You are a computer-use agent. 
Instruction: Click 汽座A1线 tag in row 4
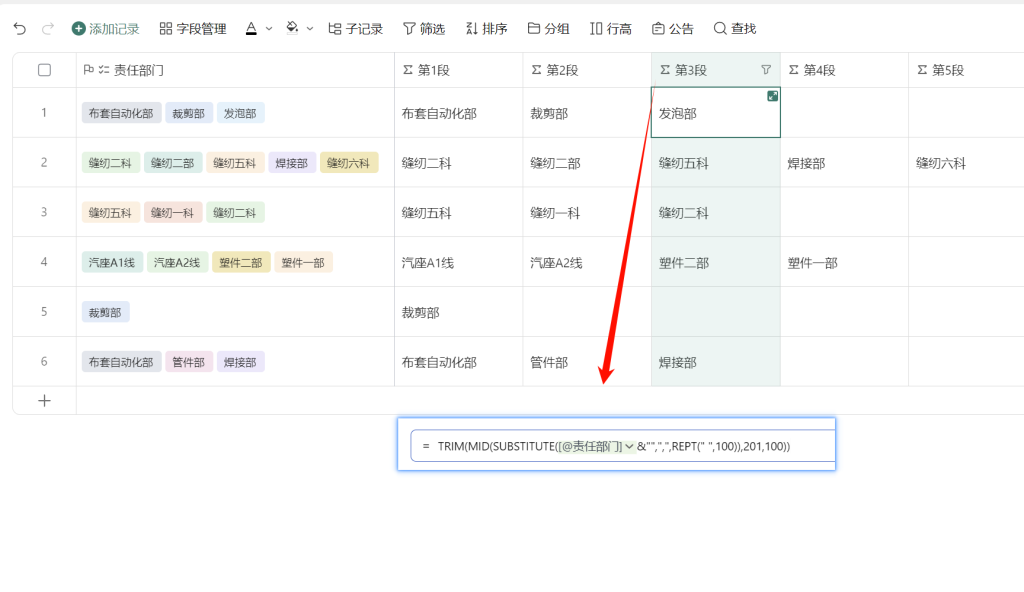(112, 263)
